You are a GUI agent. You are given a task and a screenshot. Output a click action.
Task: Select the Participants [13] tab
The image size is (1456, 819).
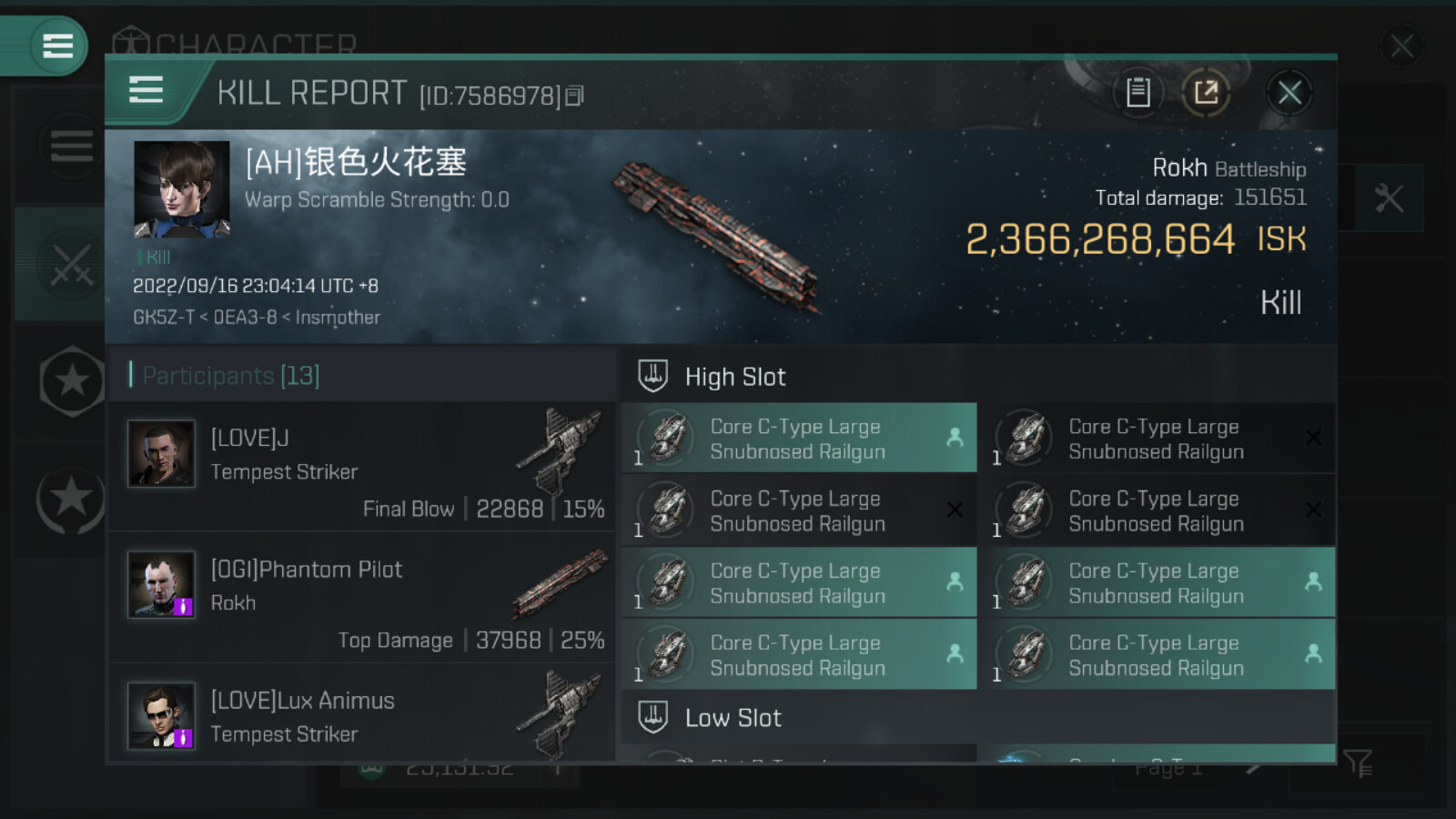pos(231,375)
